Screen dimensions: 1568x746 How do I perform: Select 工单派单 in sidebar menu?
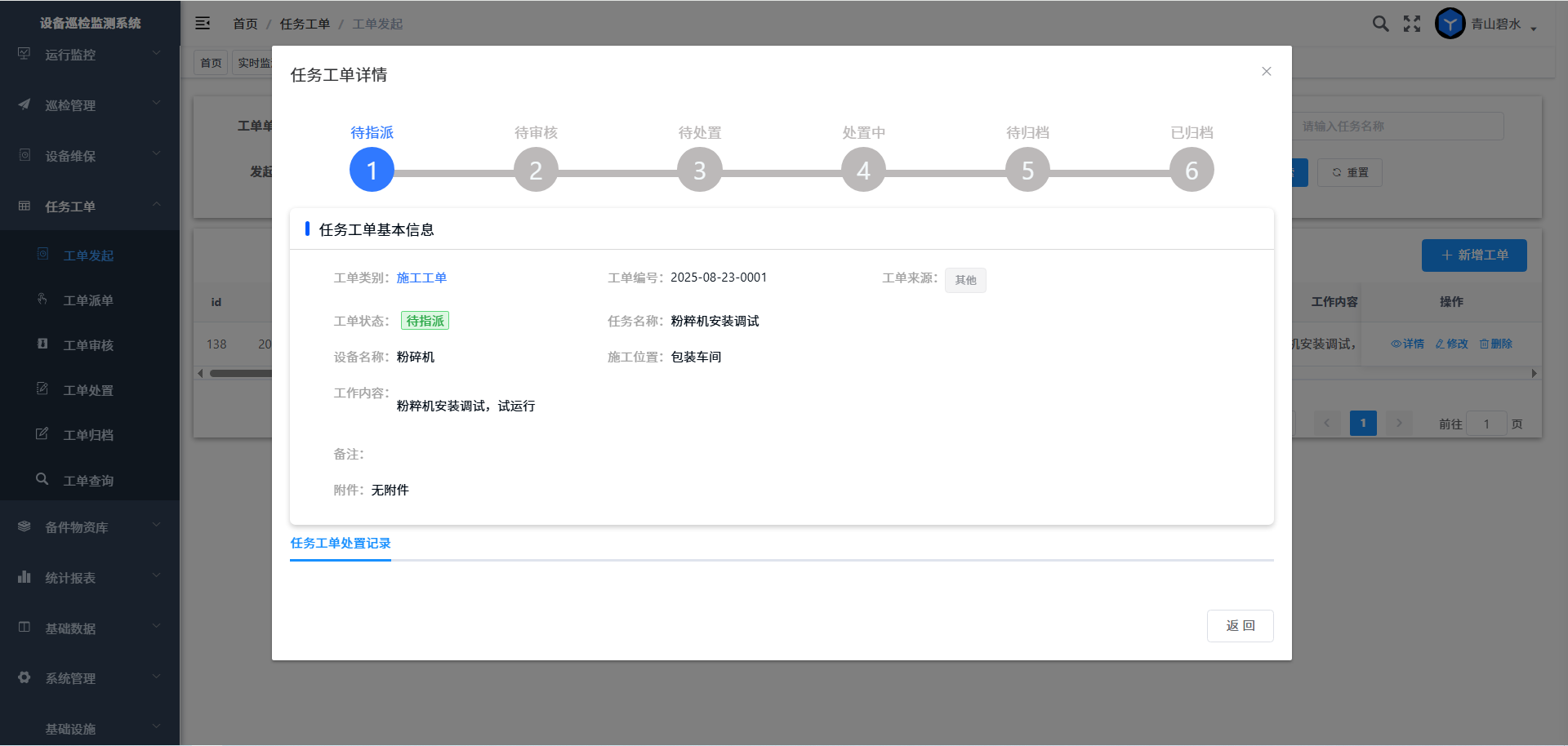[x=88, y=300]
